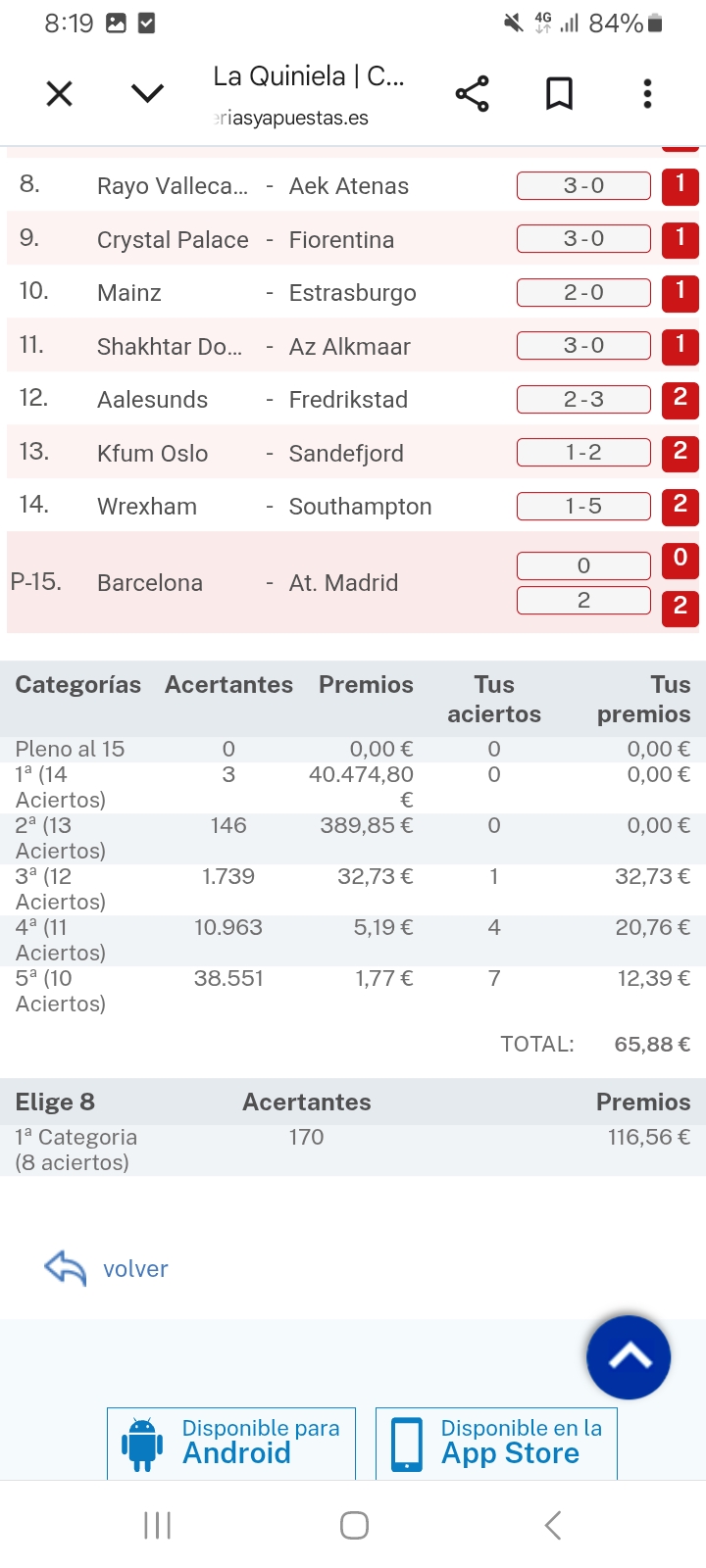This screenshot has width=706, height=1568.
Task: Tap the At. Madrid red 2 badge
Action: pos(680,607)
